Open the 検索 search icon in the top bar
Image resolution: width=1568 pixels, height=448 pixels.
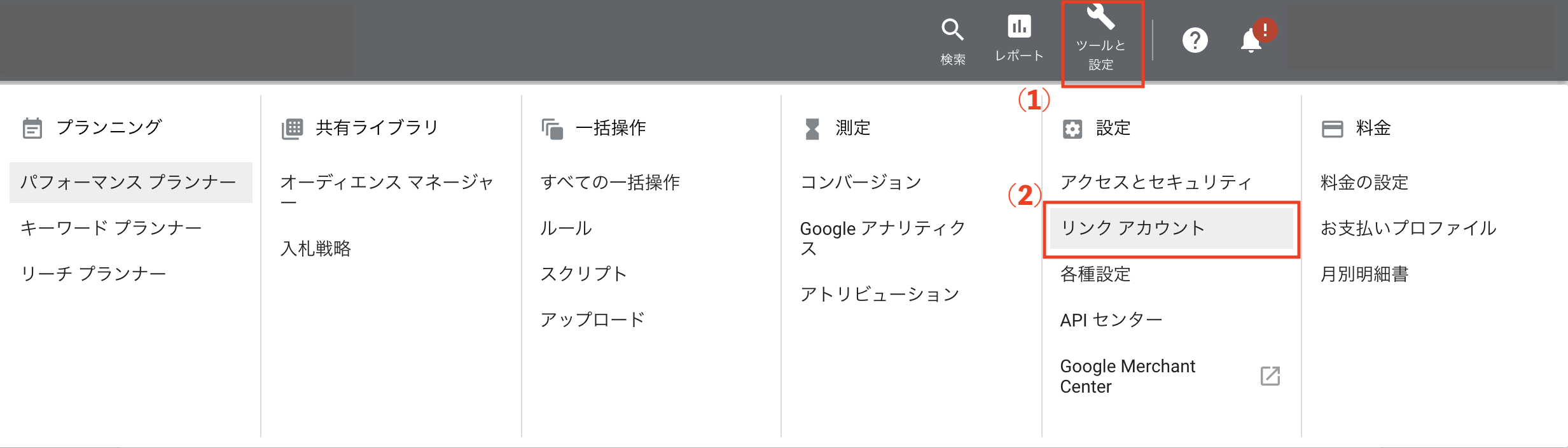(953, 29)
